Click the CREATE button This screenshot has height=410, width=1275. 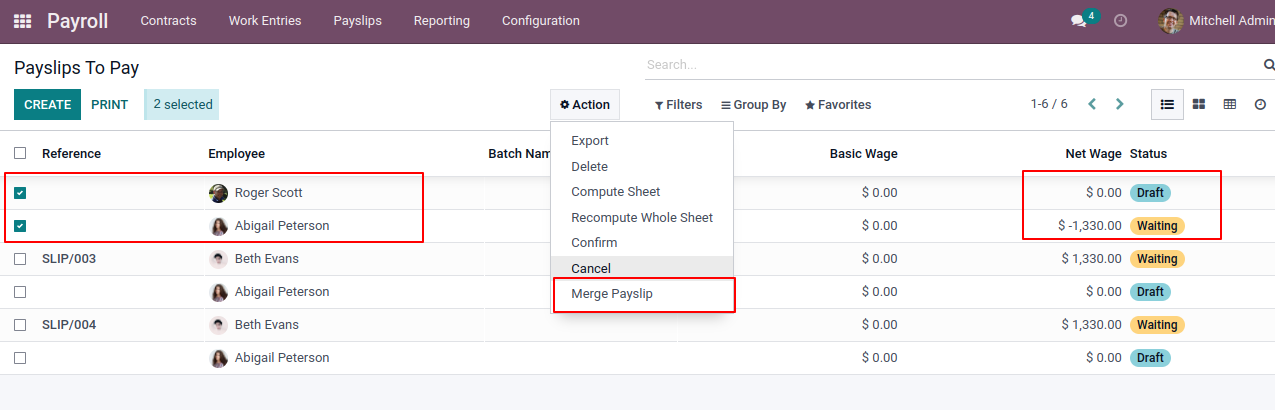pyautogui.click(x=47, y=105)
